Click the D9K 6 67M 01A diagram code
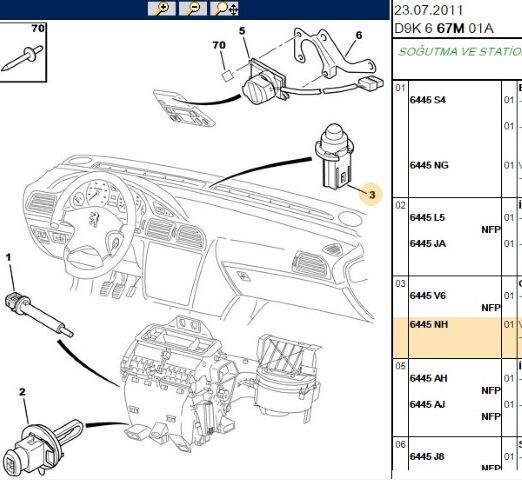Viewport: 522px width, 480px height. pyautogui.click(x=443, y=28)
